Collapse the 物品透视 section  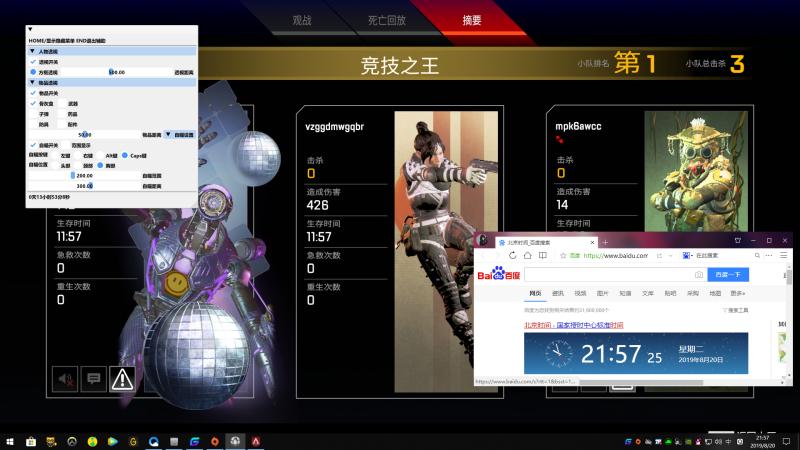(32, 82)
